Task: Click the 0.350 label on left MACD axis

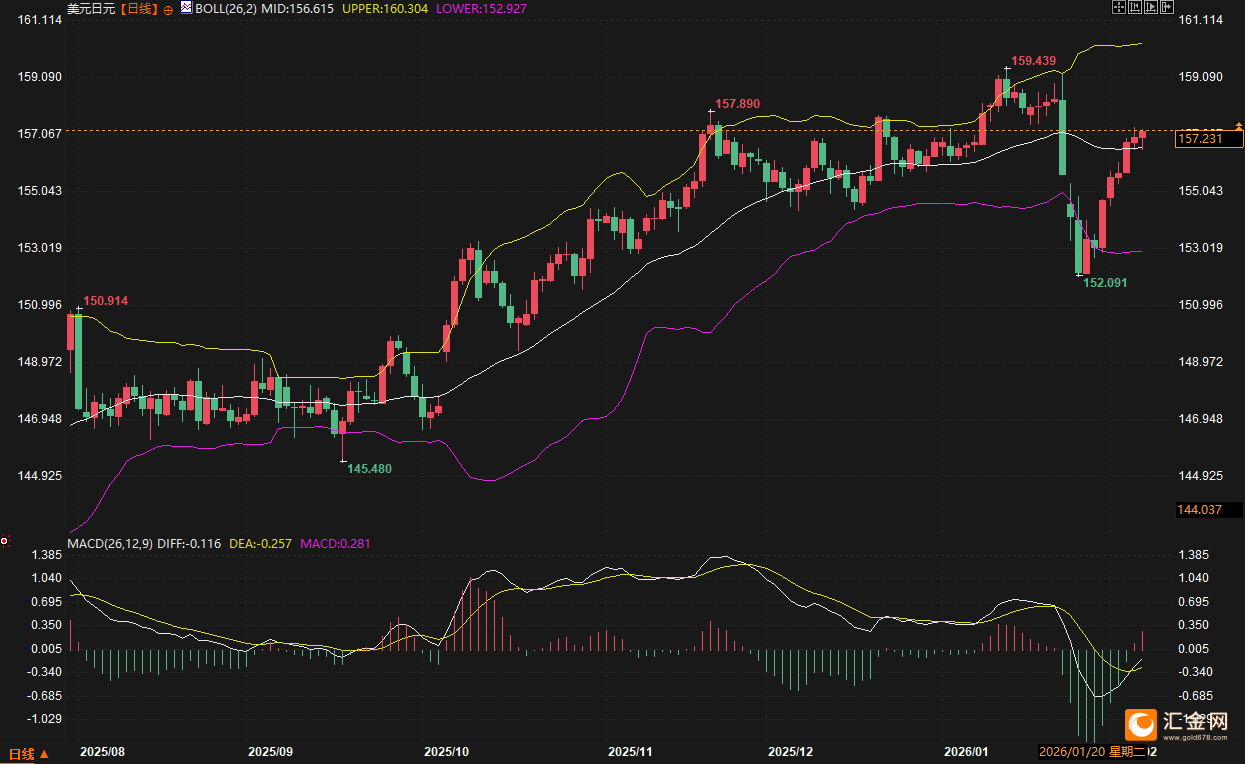Action: coord(48,625)
